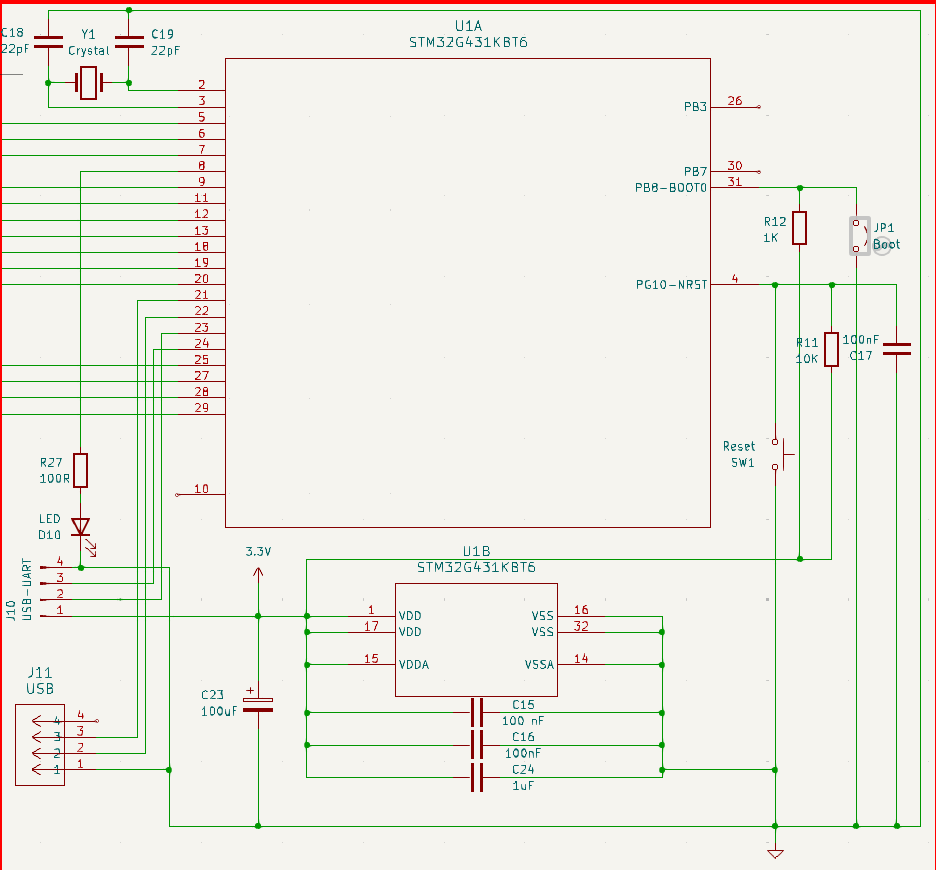Screen dimensions: 944x870
Task: Click the C23 100uF polarized capacitor
Action: point(258,703)
